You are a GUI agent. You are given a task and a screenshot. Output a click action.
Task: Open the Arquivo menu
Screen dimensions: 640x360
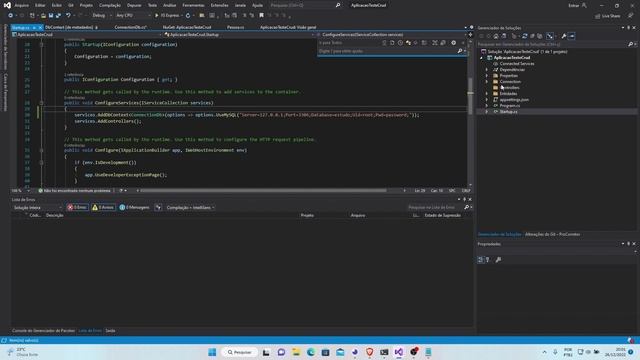point(22,5)
